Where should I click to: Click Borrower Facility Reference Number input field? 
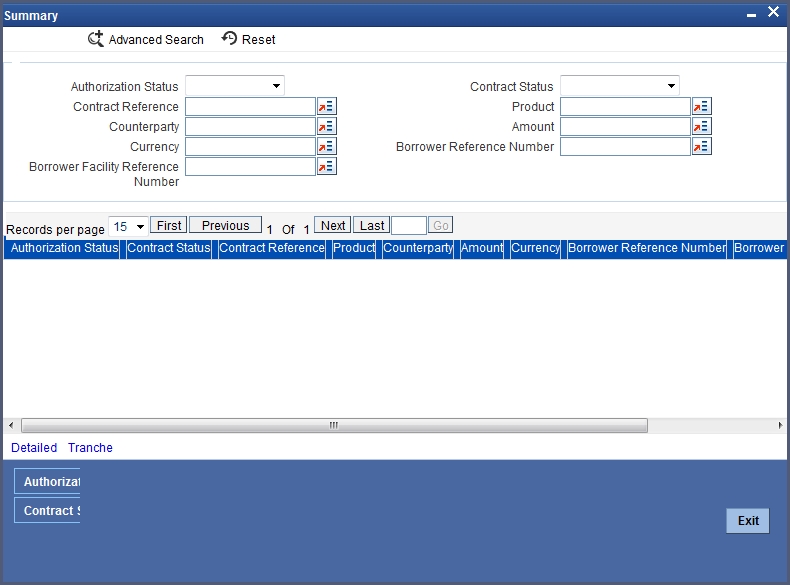(x=250, y=167)
